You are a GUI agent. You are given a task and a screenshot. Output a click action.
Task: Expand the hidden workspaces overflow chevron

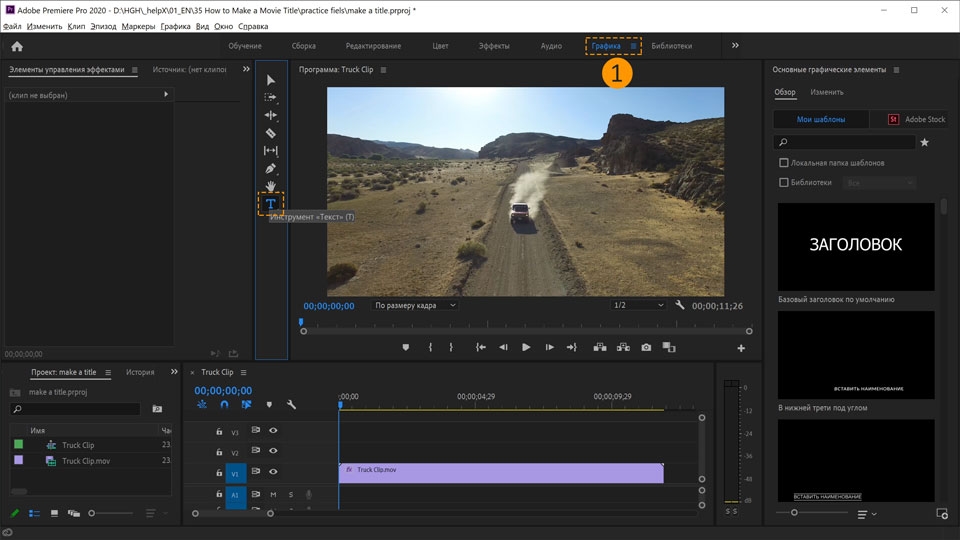[735, 46]
